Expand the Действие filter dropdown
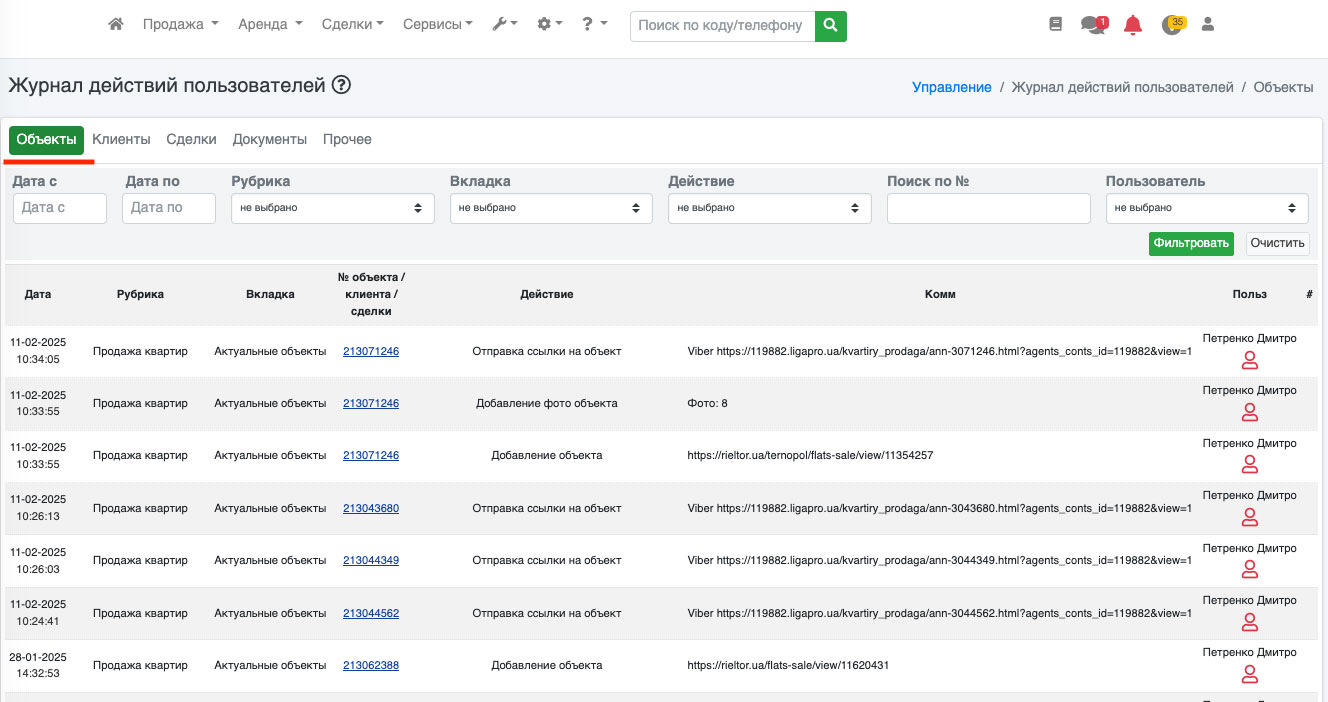Viewport: 1328px width, 702px height. tap(769, 208)
